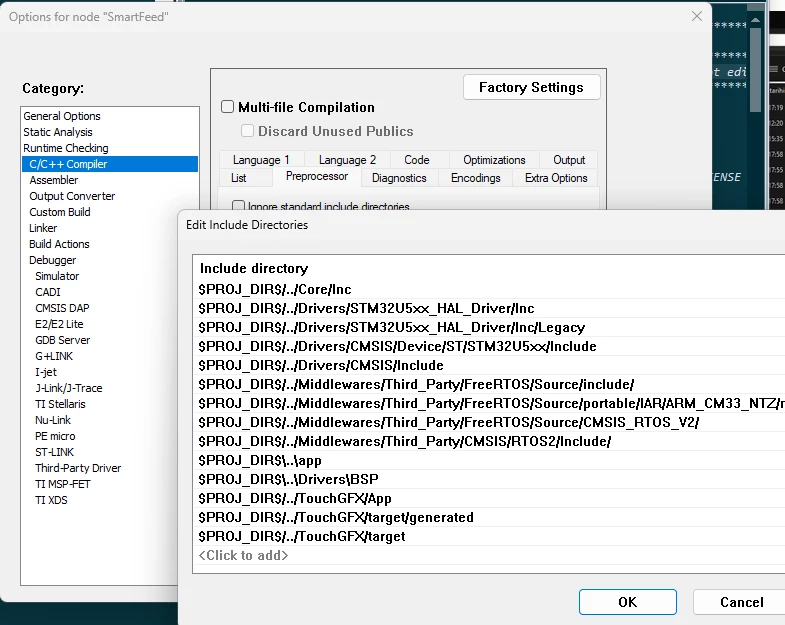785x625 pixels.
Task: Open the Encodings tab
Action: 476,178
